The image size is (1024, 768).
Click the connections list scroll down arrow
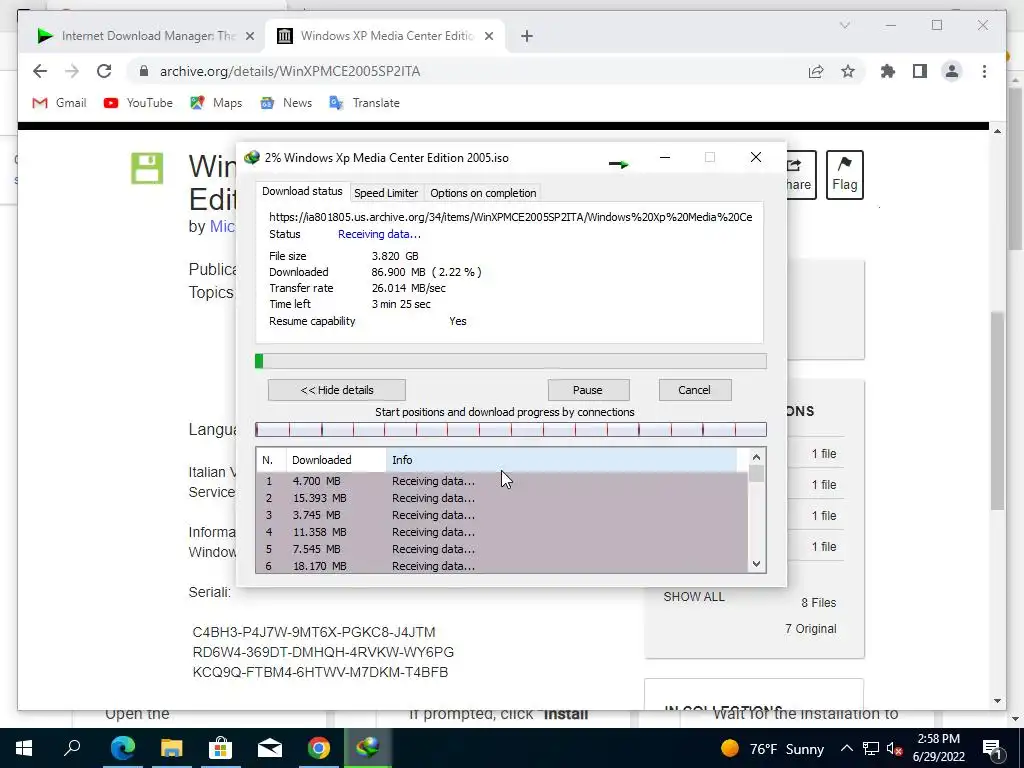point(756,564)
